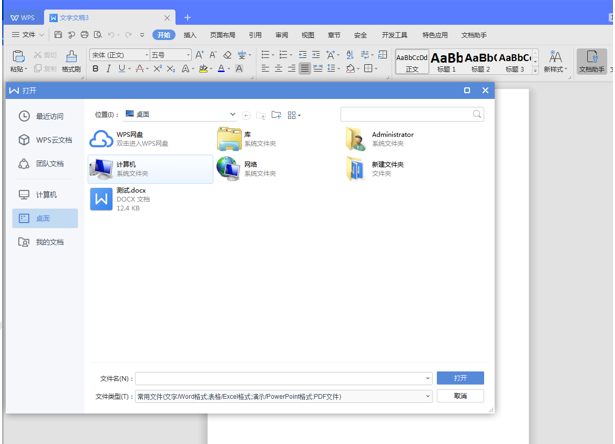Toggle Subscript formatting
The height and width of the screenshot is (444, 615).
click(x=171, y=69)
